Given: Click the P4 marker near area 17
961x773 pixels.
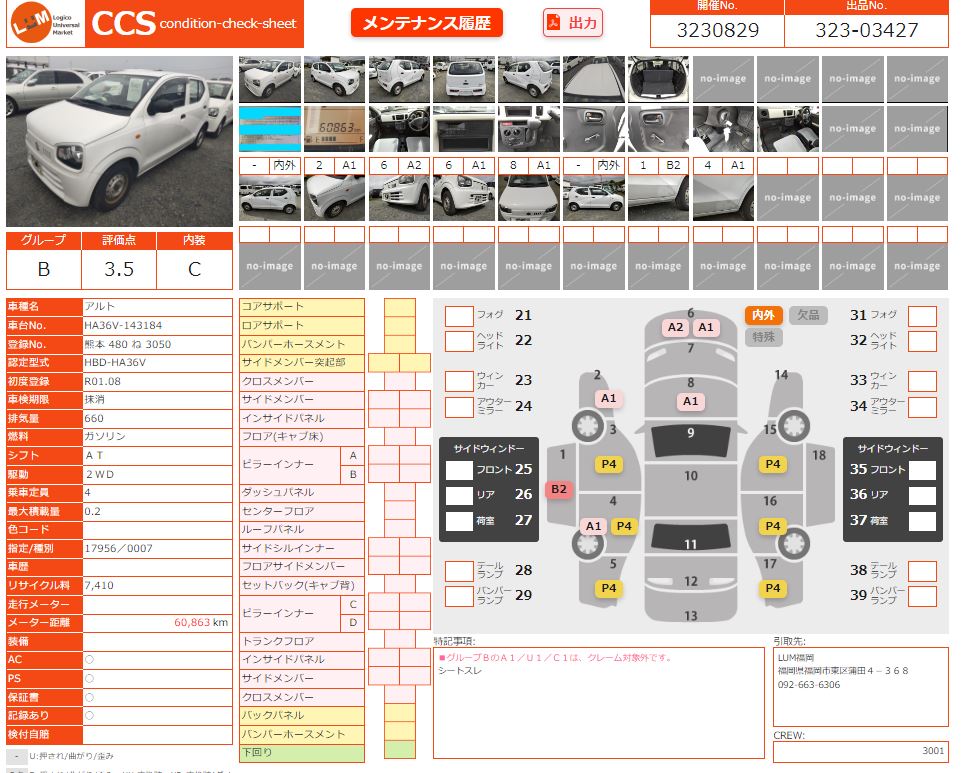Looking at the screenshot, I should (772, 588).
